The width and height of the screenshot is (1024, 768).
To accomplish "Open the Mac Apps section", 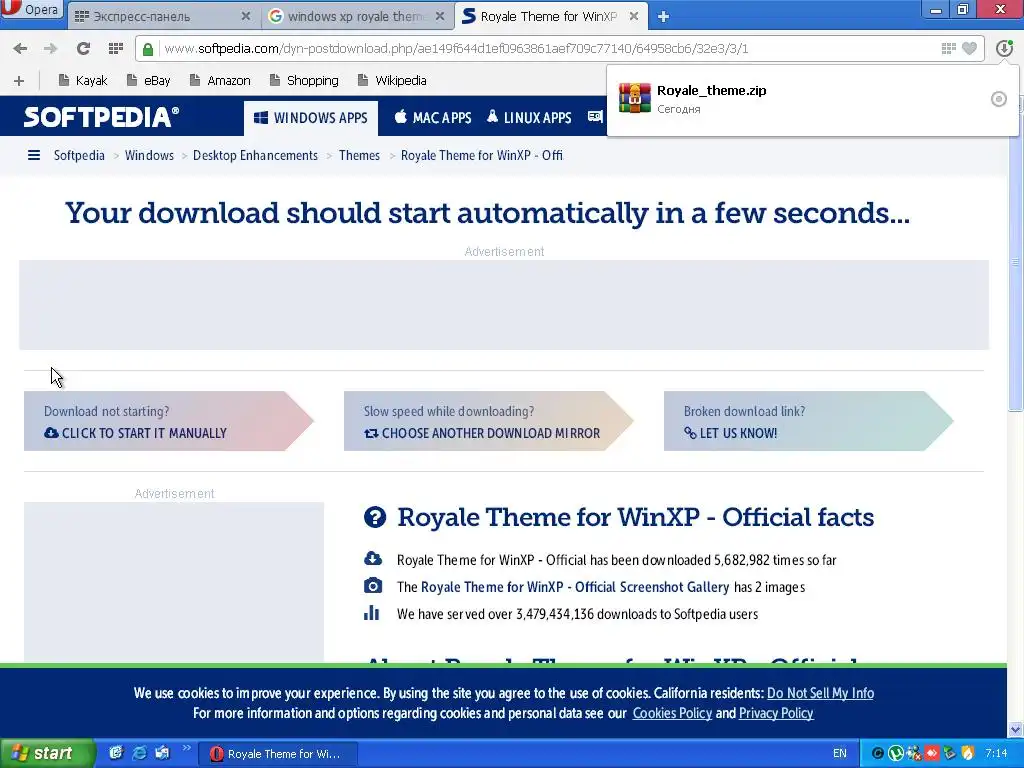I will [x=433, y=118].
